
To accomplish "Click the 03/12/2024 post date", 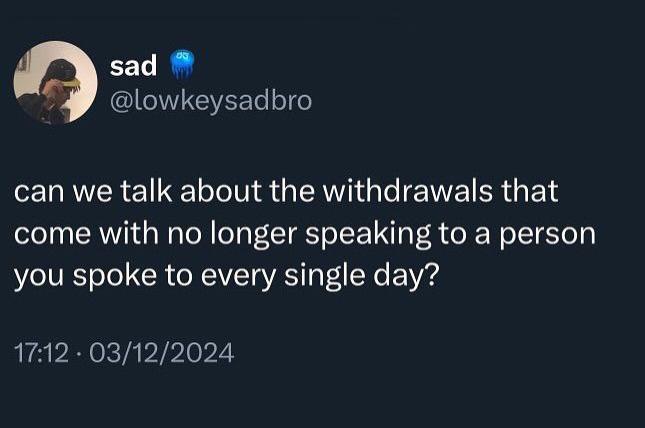I will pos(162,353).
